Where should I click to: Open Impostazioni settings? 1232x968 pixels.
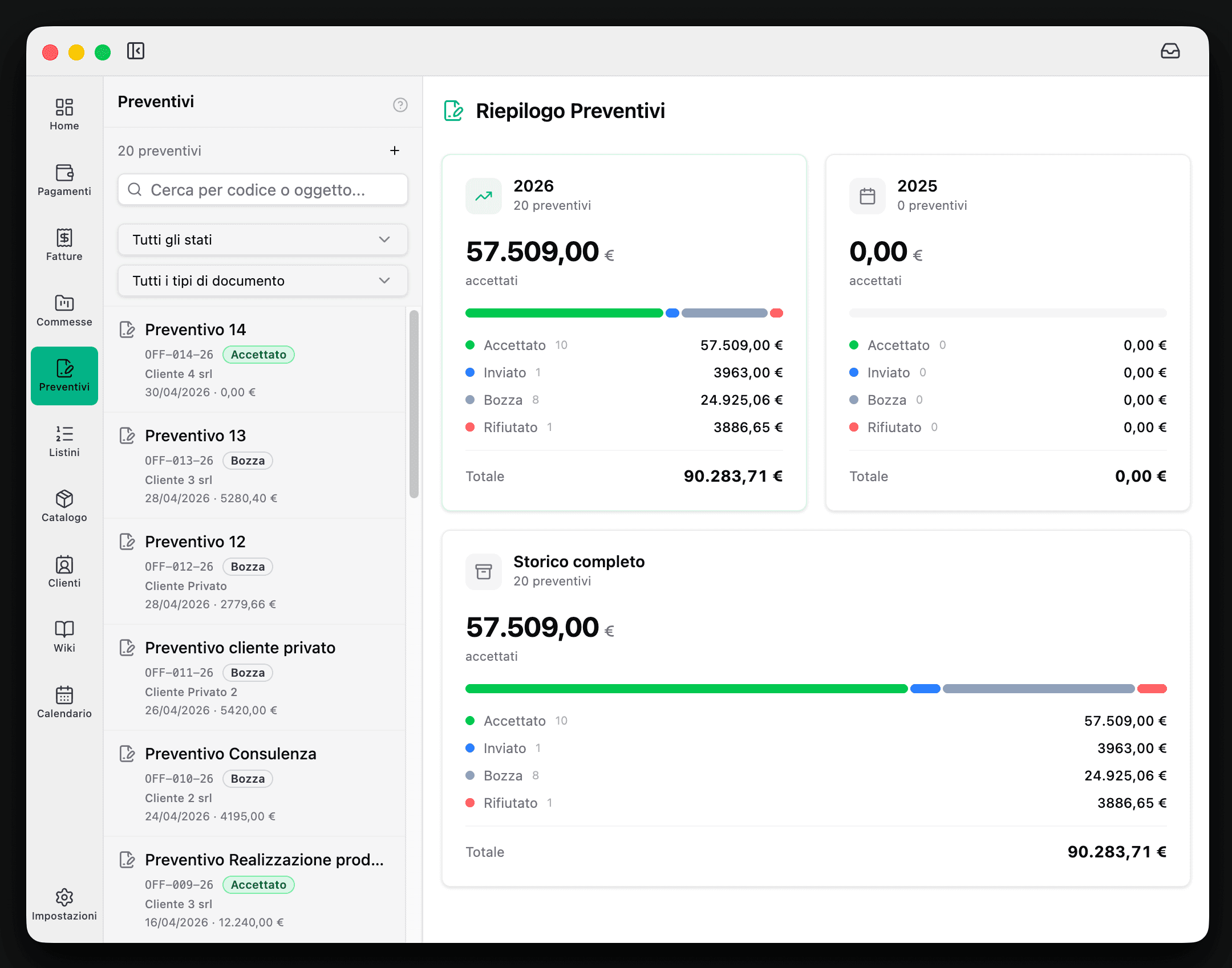tap(64, 905)
